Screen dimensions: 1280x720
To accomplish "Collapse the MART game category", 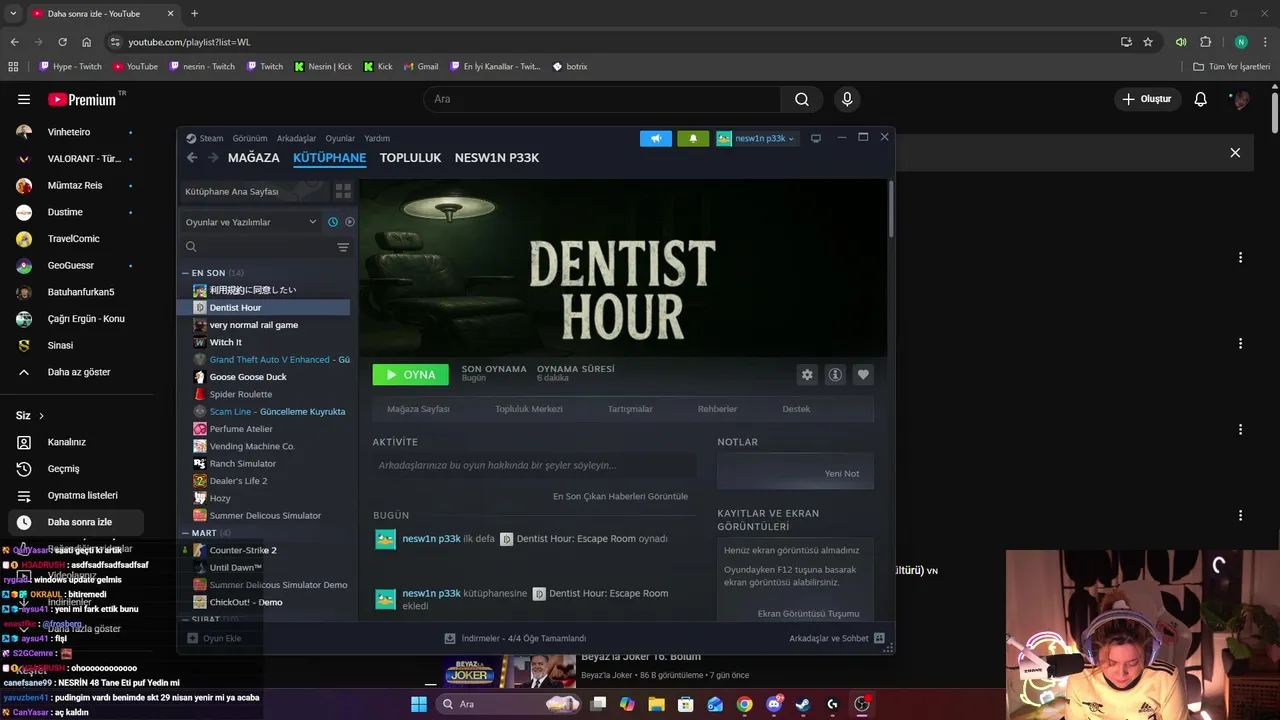I will [x=185, y=533].
